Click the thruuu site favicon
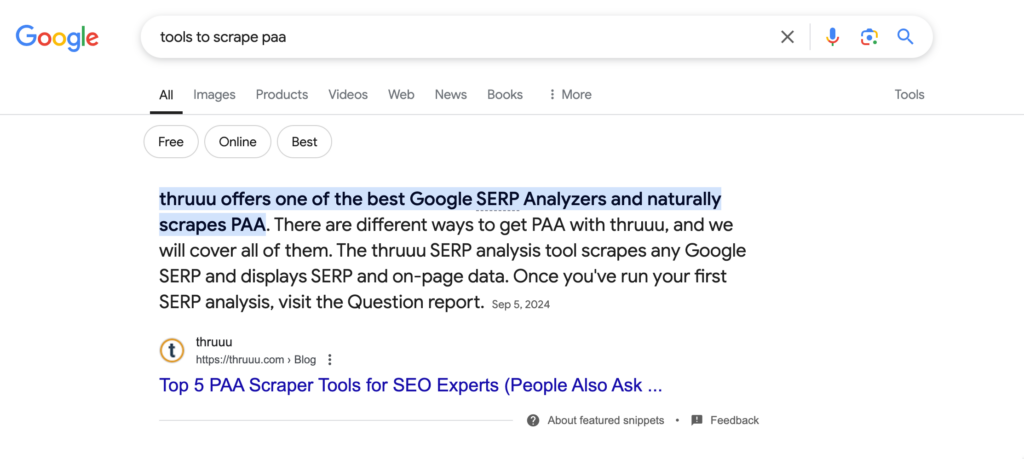 tap(172, 351)
